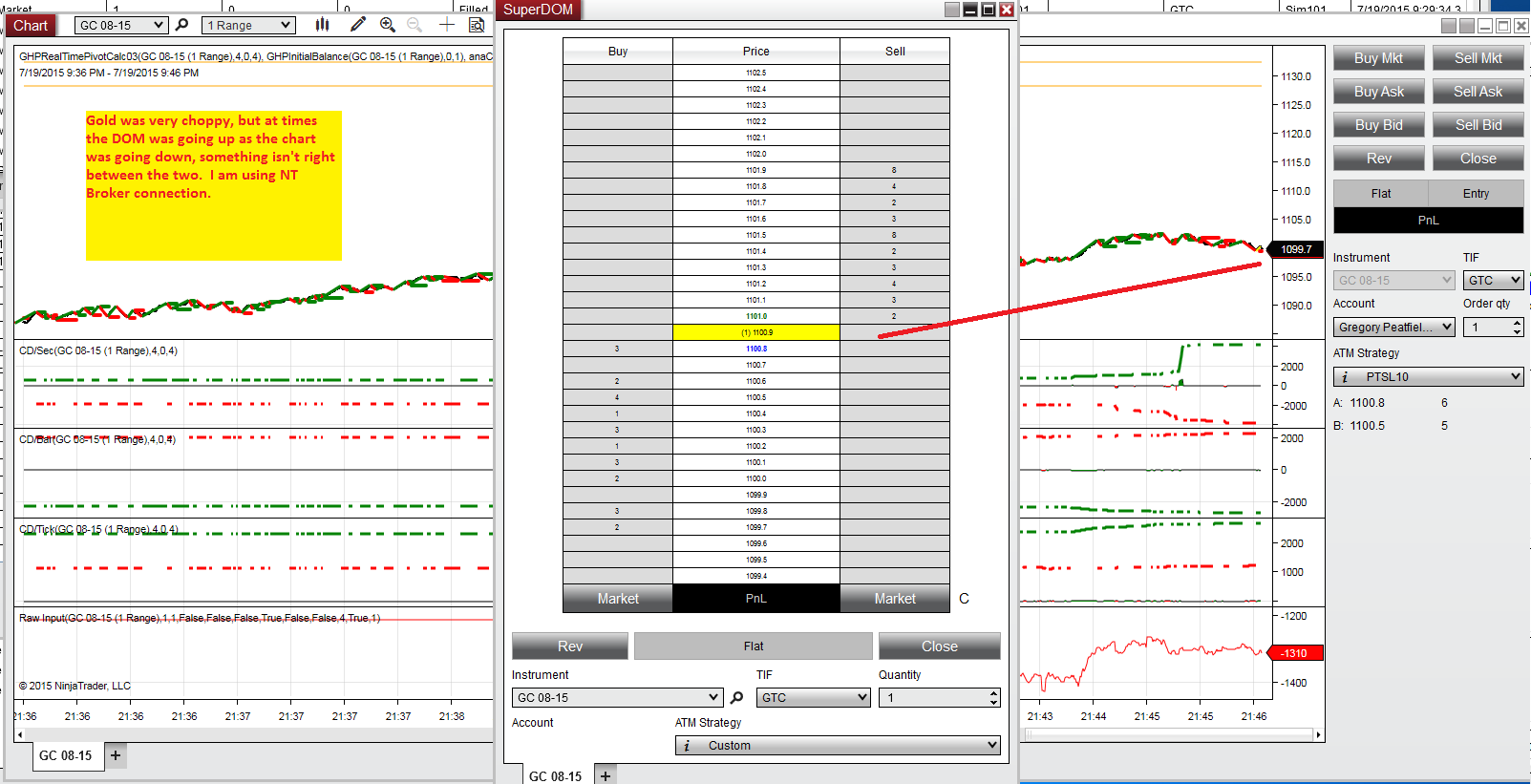Click the Sell Mkt button
The width and height of the screenshot is (1531, 784).
[x=1478, y=58]
